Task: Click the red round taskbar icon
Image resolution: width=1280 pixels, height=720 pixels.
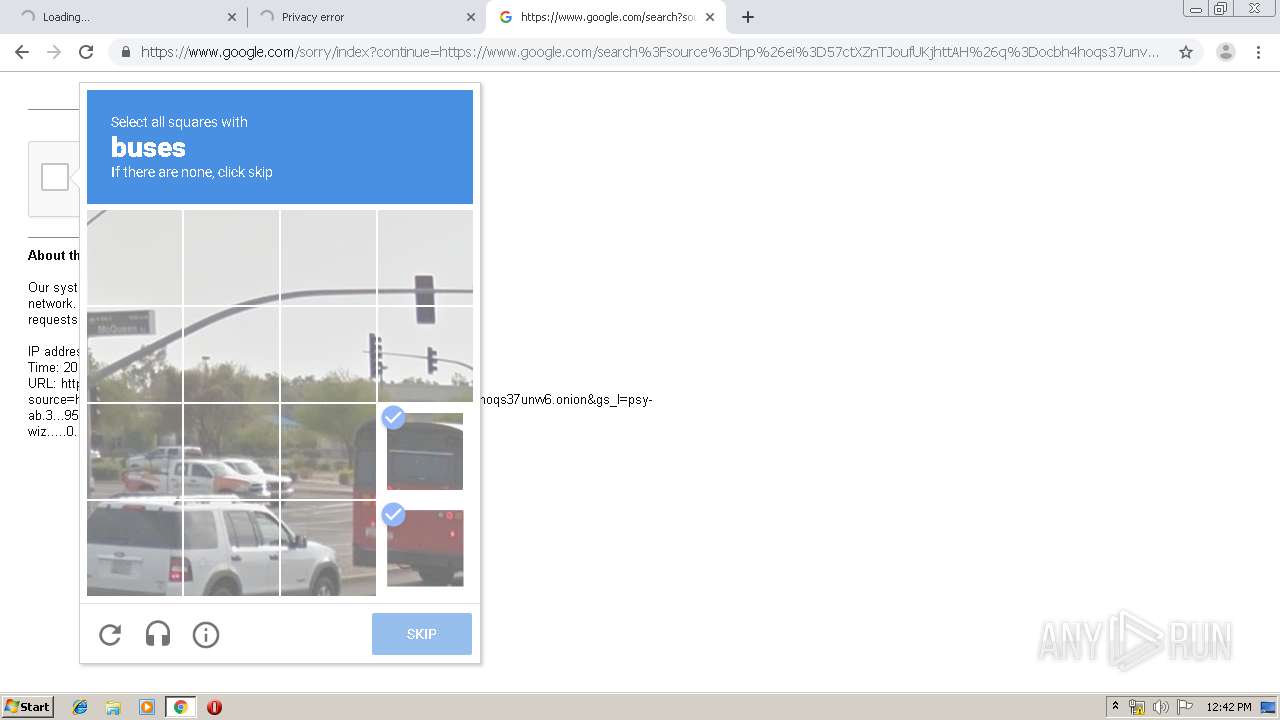Action: pyautogui.click(x=214, y=707)
